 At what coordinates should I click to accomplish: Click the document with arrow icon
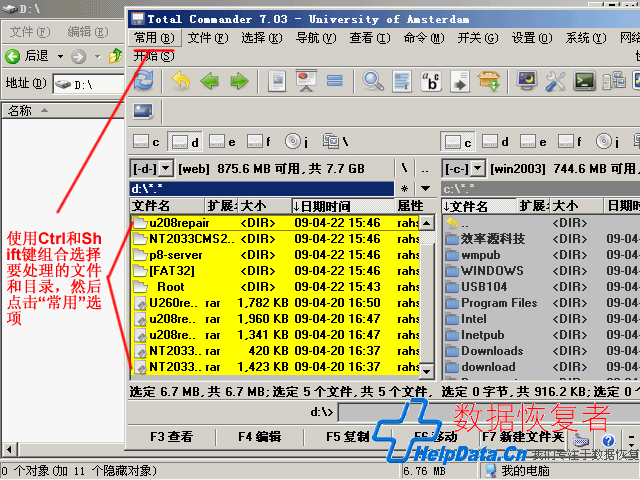click(460, 81)
